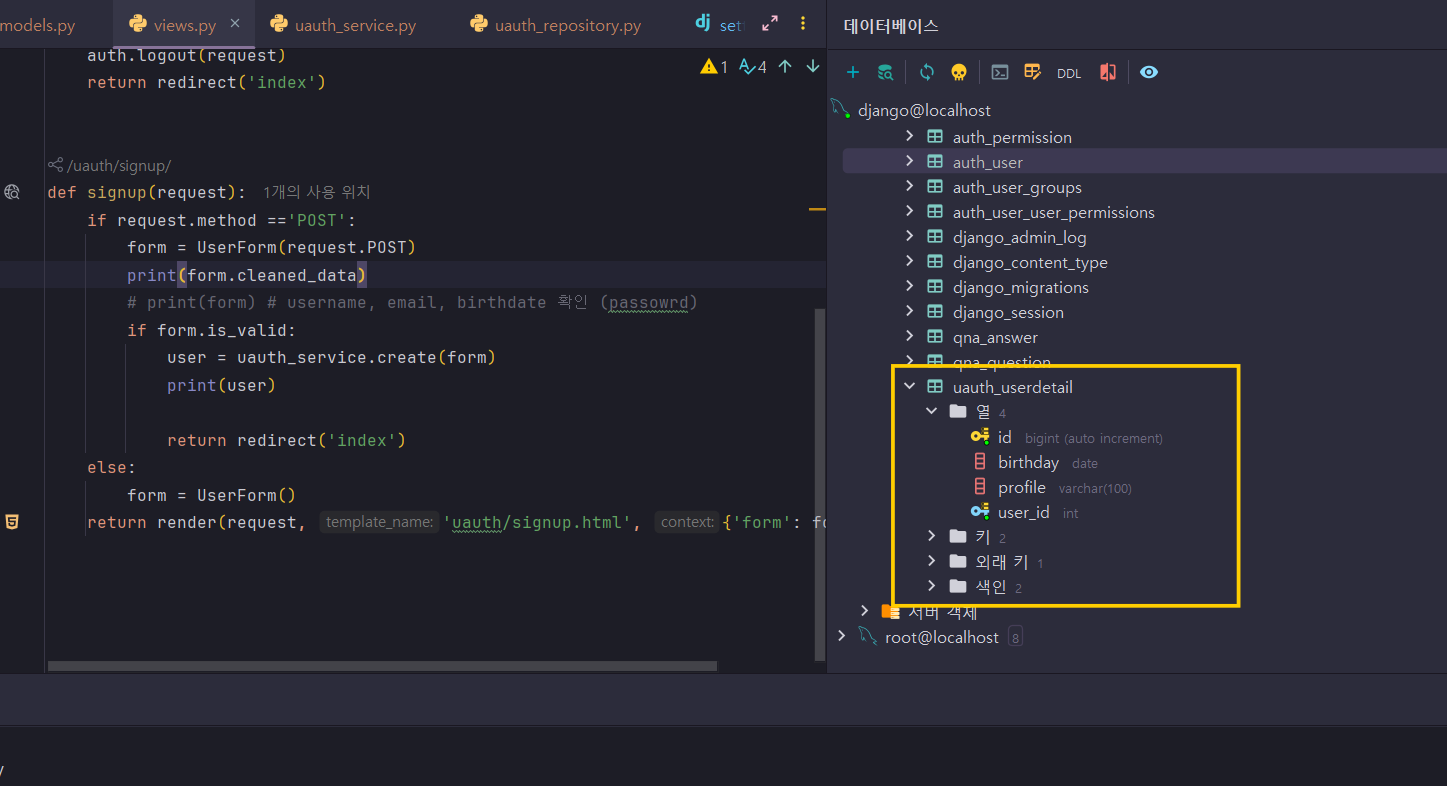Image resolution: width=1447 pixels, height=786 pixels.
Task: Expand the 외래 키 foreign keys folder
Action: click(932, 561)
